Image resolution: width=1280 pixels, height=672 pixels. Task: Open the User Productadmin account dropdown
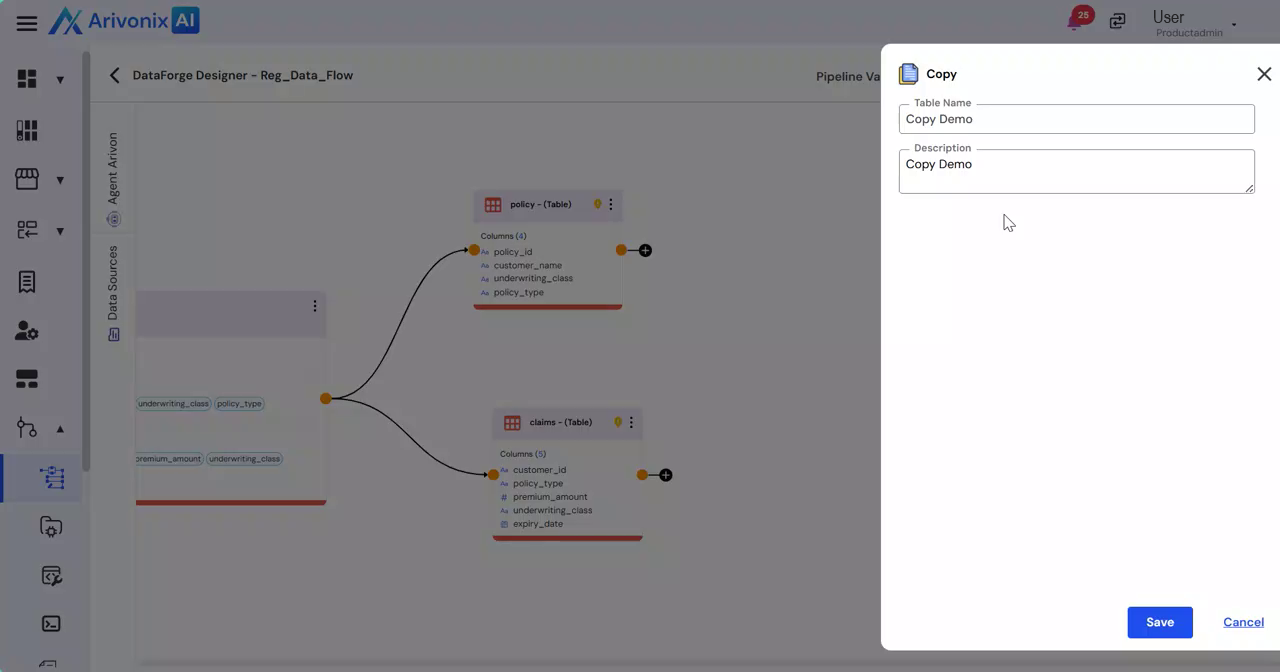pyautogui.click(x=1195, y=23)
